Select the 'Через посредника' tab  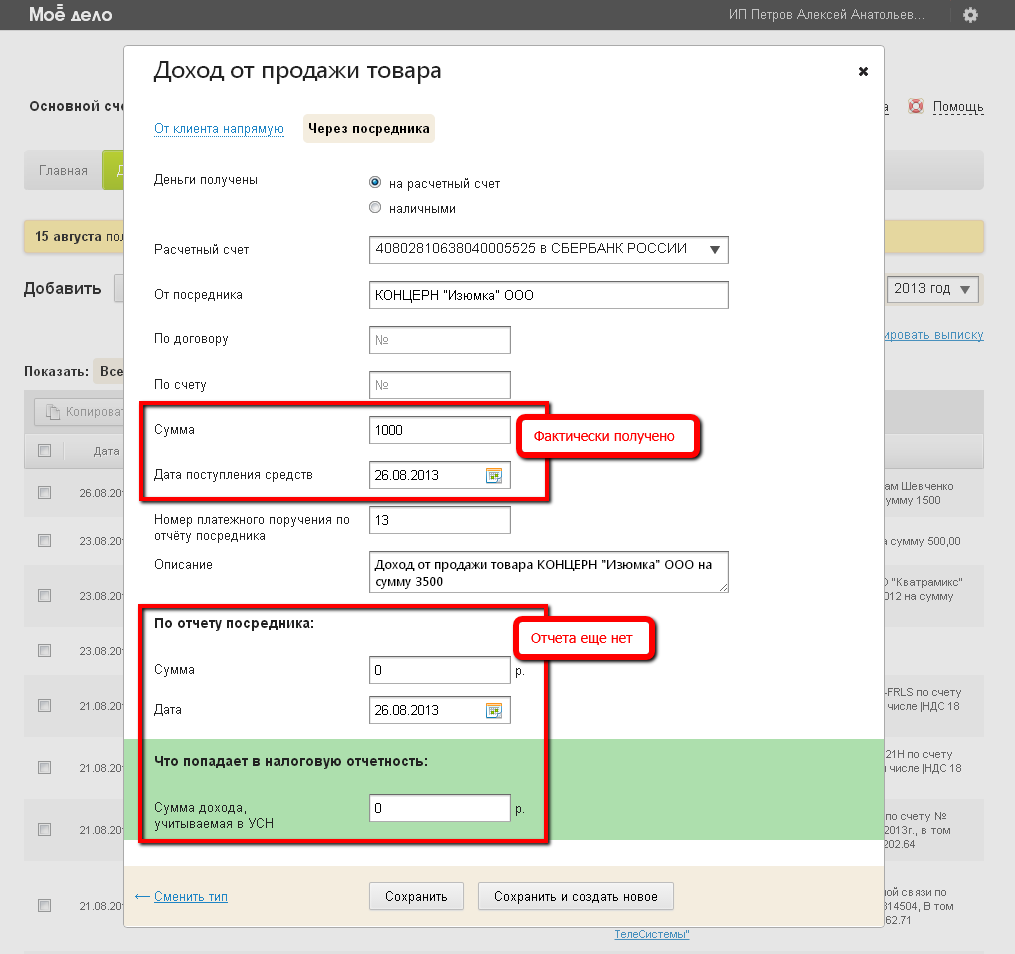(x=369, y=129)
